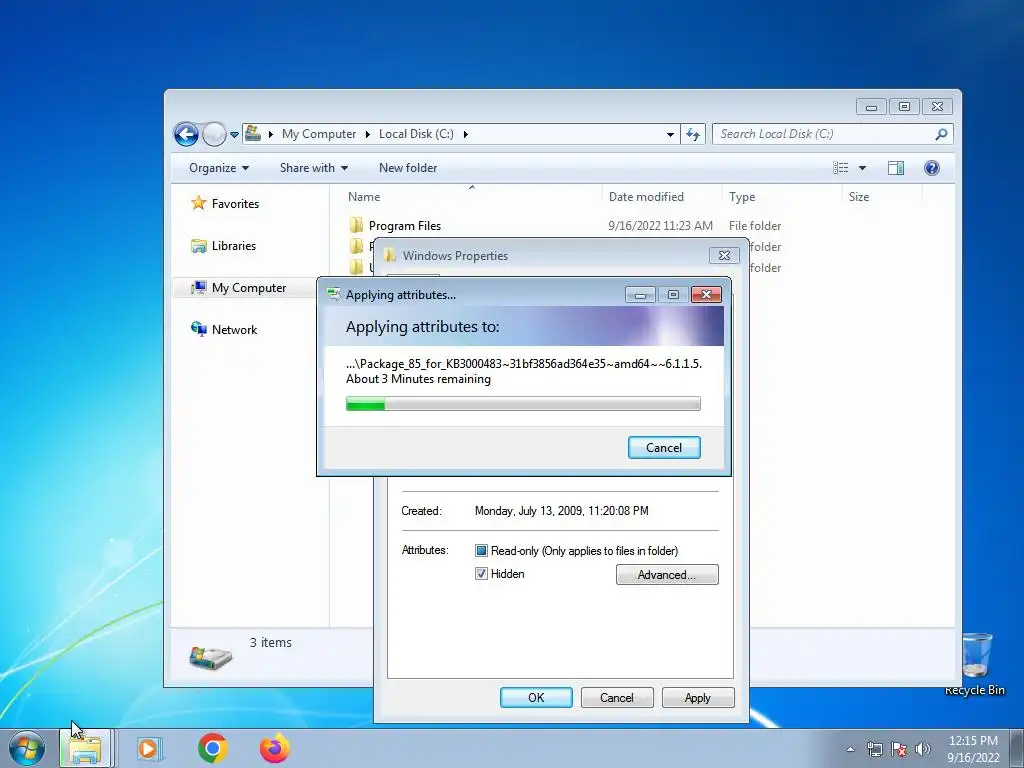Click the Created date text in Properties

pyautogui.click(x=562, y=511)
